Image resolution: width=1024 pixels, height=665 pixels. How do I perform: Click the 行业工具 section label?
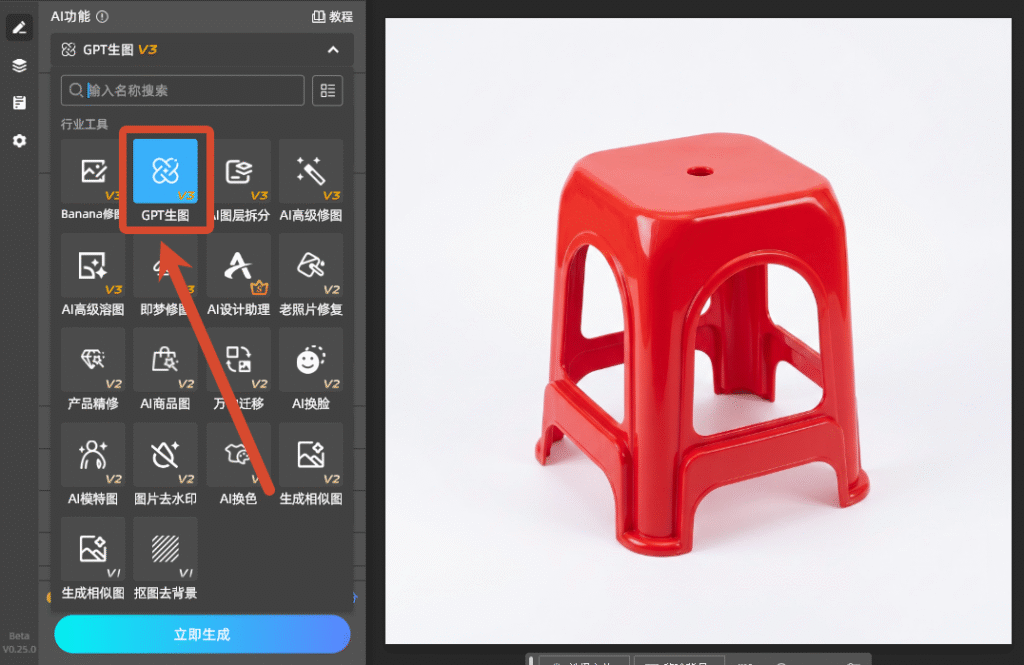coord(84,124)
